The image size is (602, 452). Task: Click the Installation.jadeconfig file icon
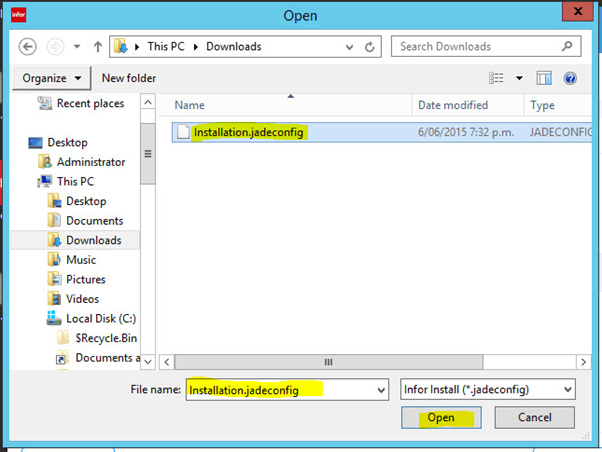point(181,132)
